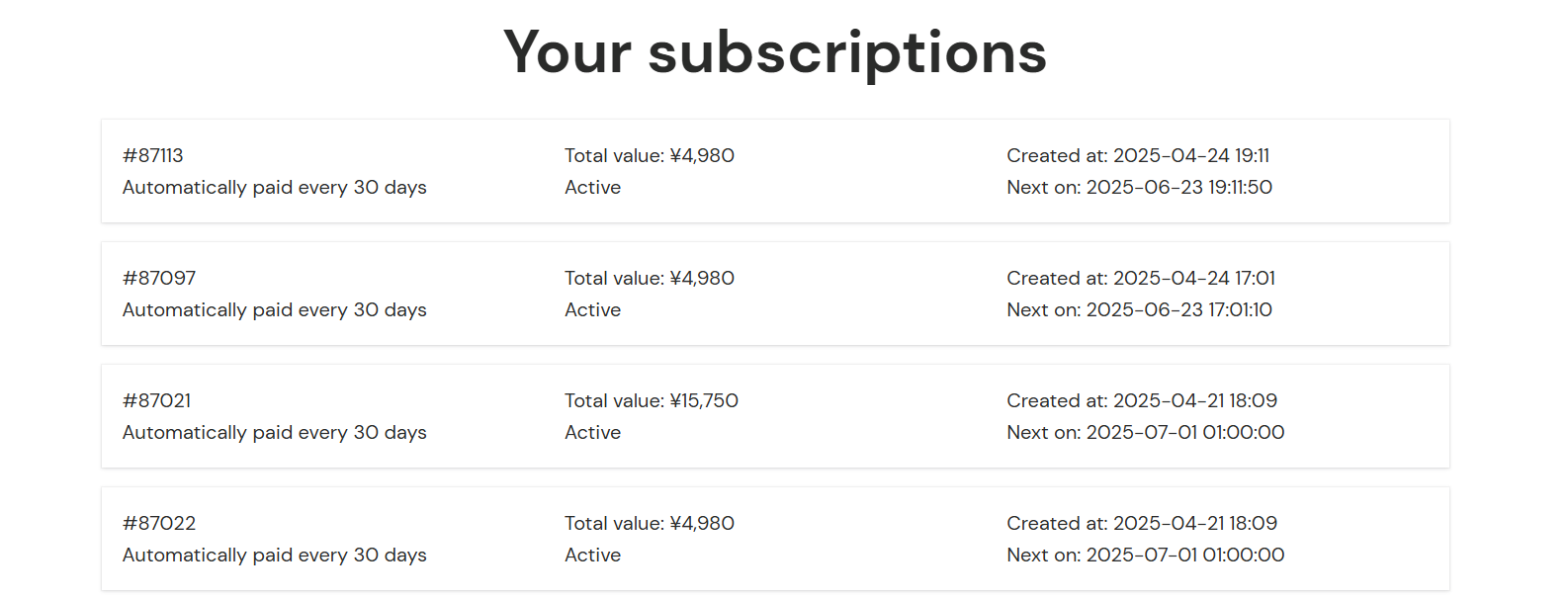Click Active status of subscription #87021
This screenshot has width=1568, height=600.
592,432
